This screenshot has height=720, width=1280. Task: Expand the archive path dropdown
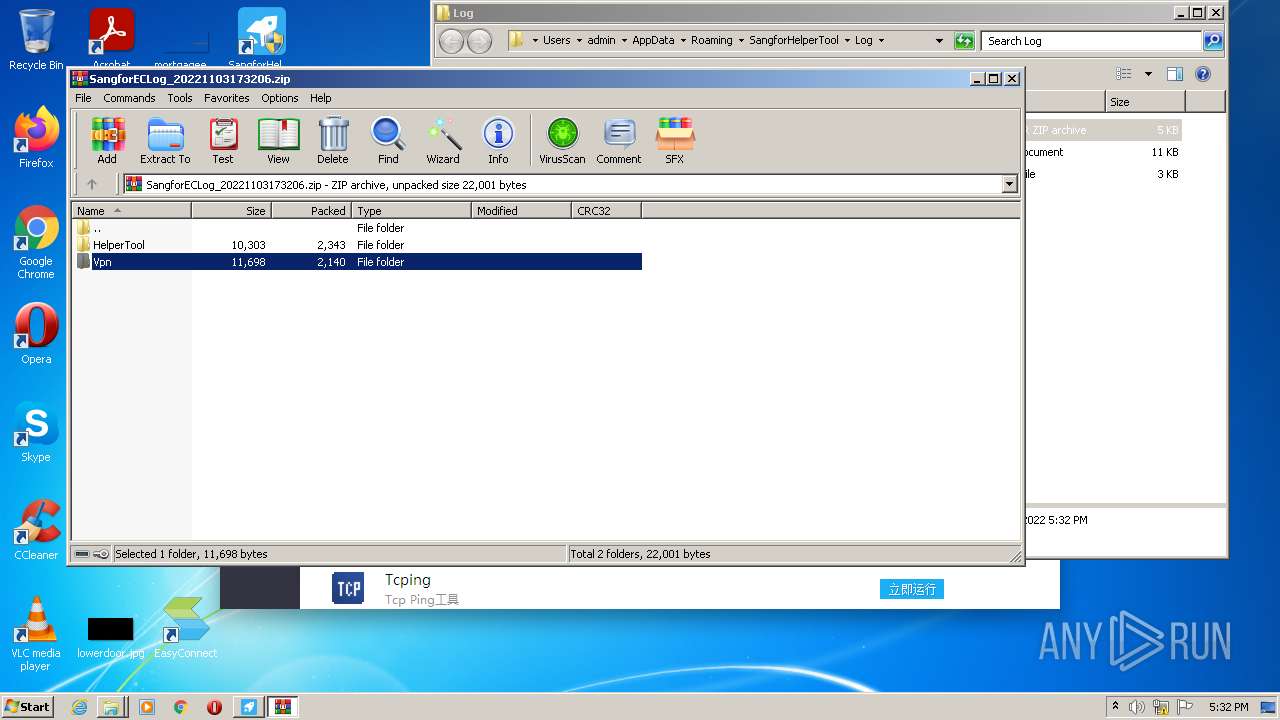click(x=1009, y=184)
